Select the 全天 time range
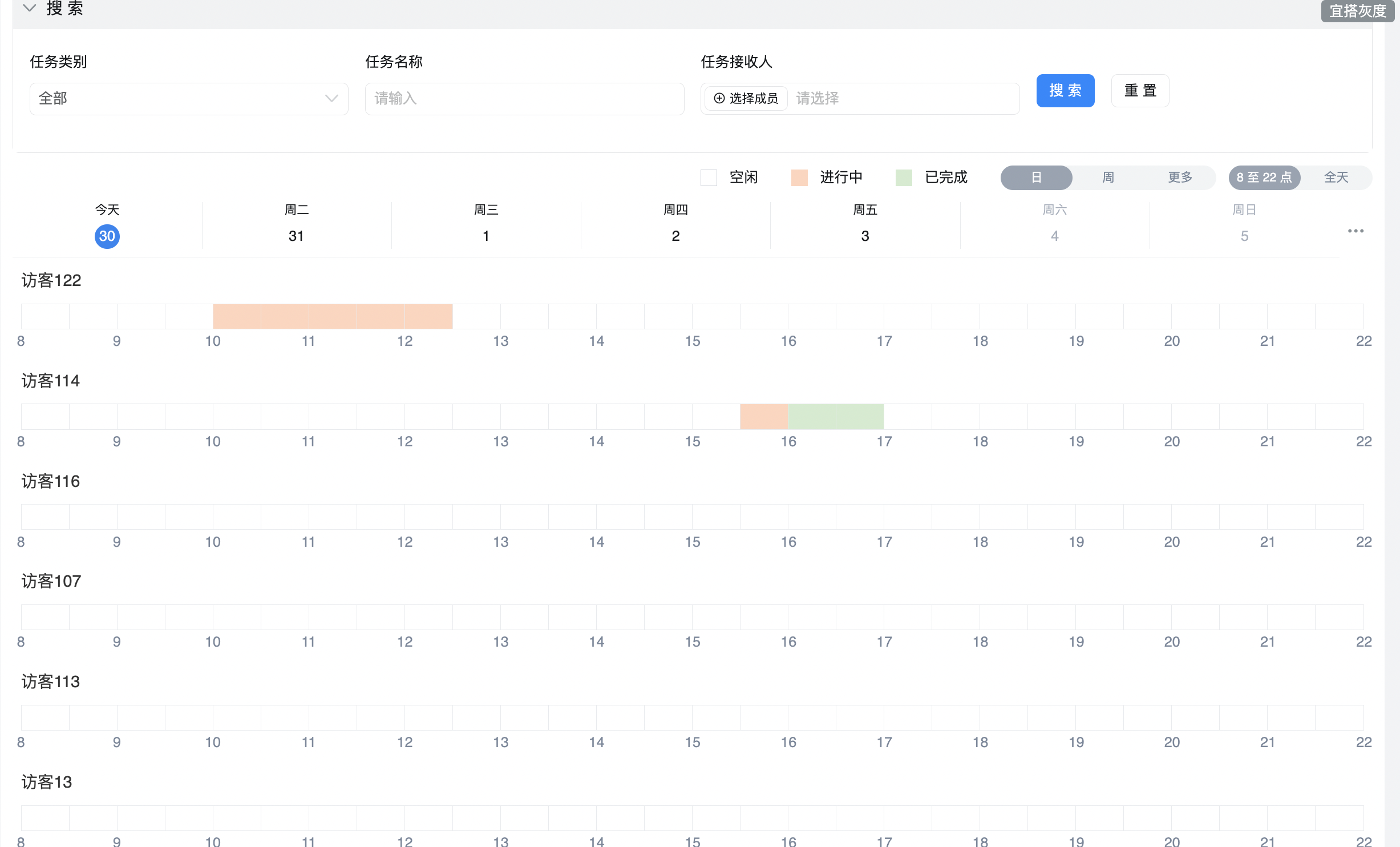 (1336, 178)
